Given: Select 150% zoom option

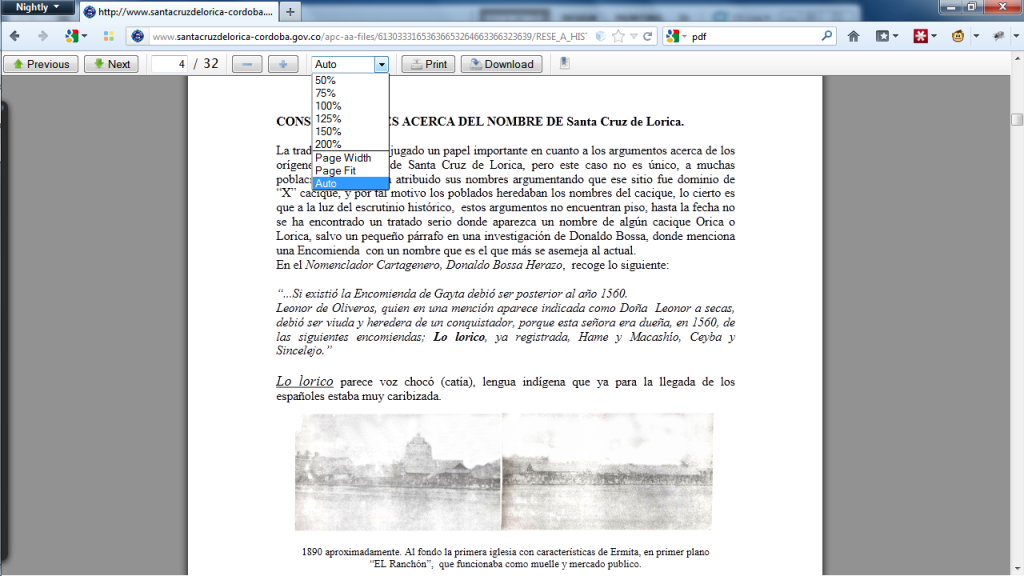Looking at the screenshot, I should pos(328,131).
